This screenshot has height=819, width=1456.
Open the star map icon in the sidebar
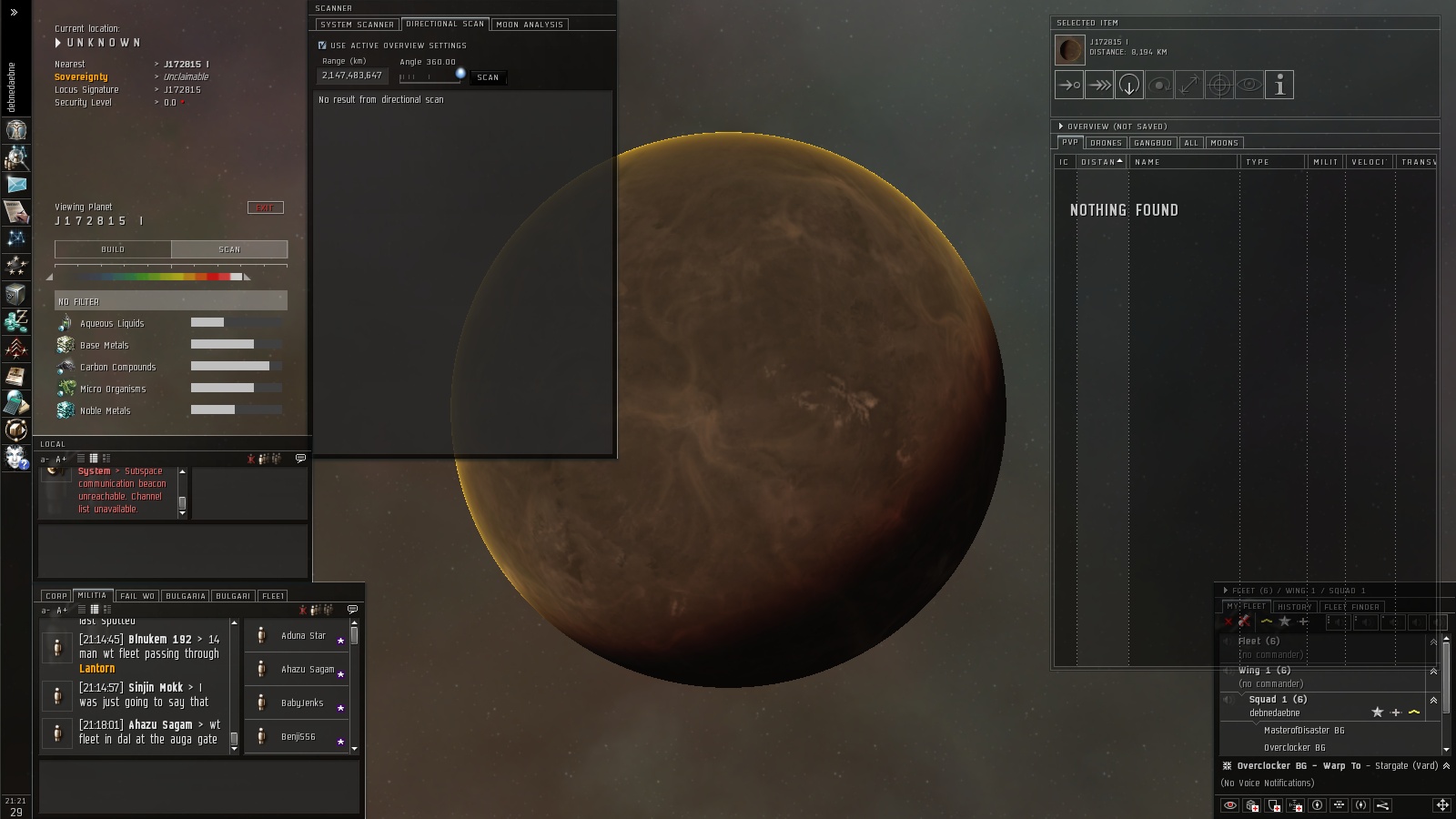pyautogui.click(x=16, y=238)
